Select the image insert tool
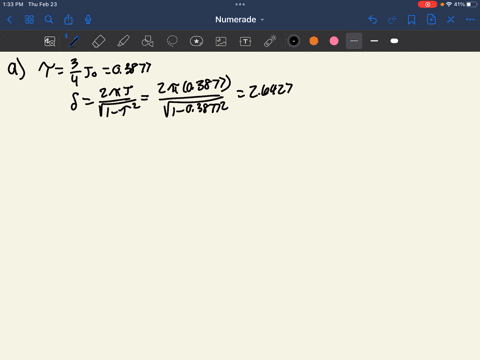 pyautogui.click(x=221, y=41)
